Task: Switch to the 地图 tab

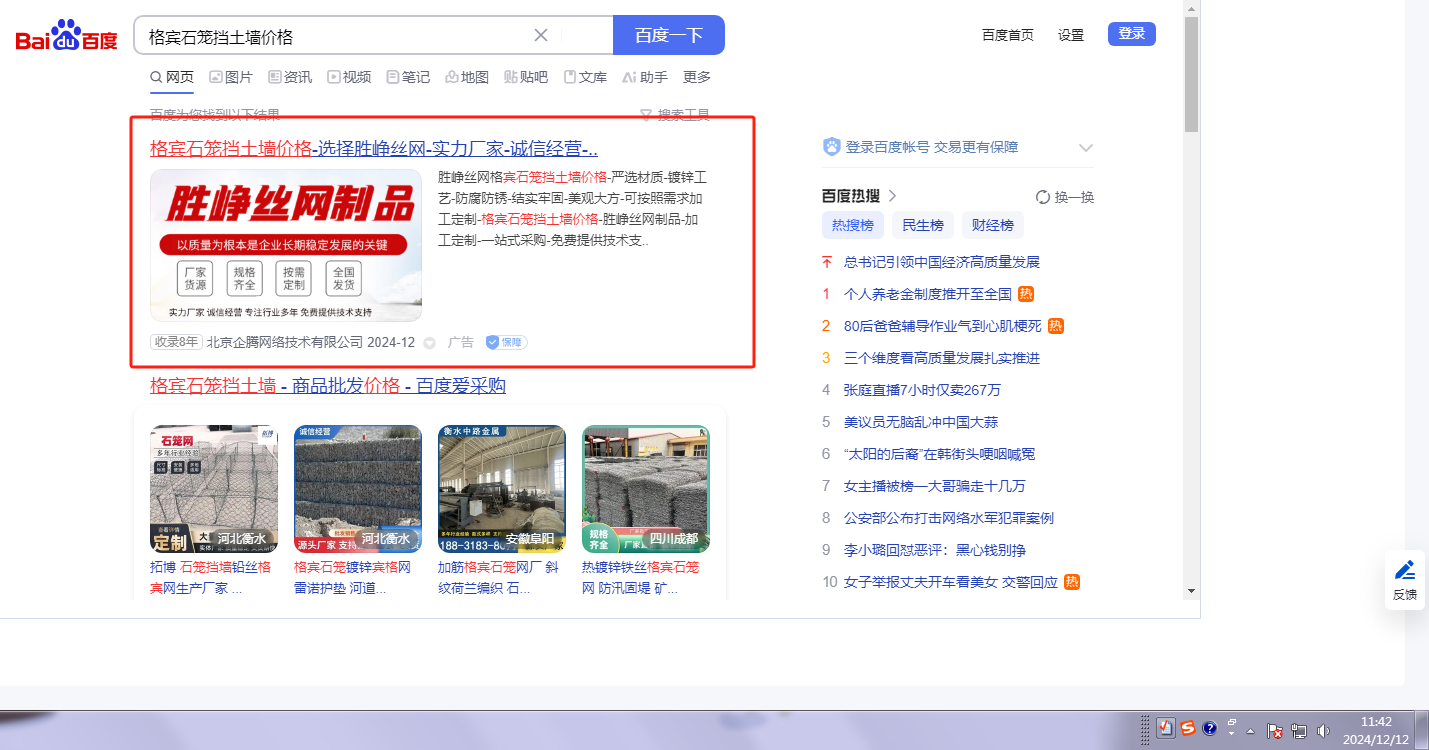Action: (x=467, y=77)
